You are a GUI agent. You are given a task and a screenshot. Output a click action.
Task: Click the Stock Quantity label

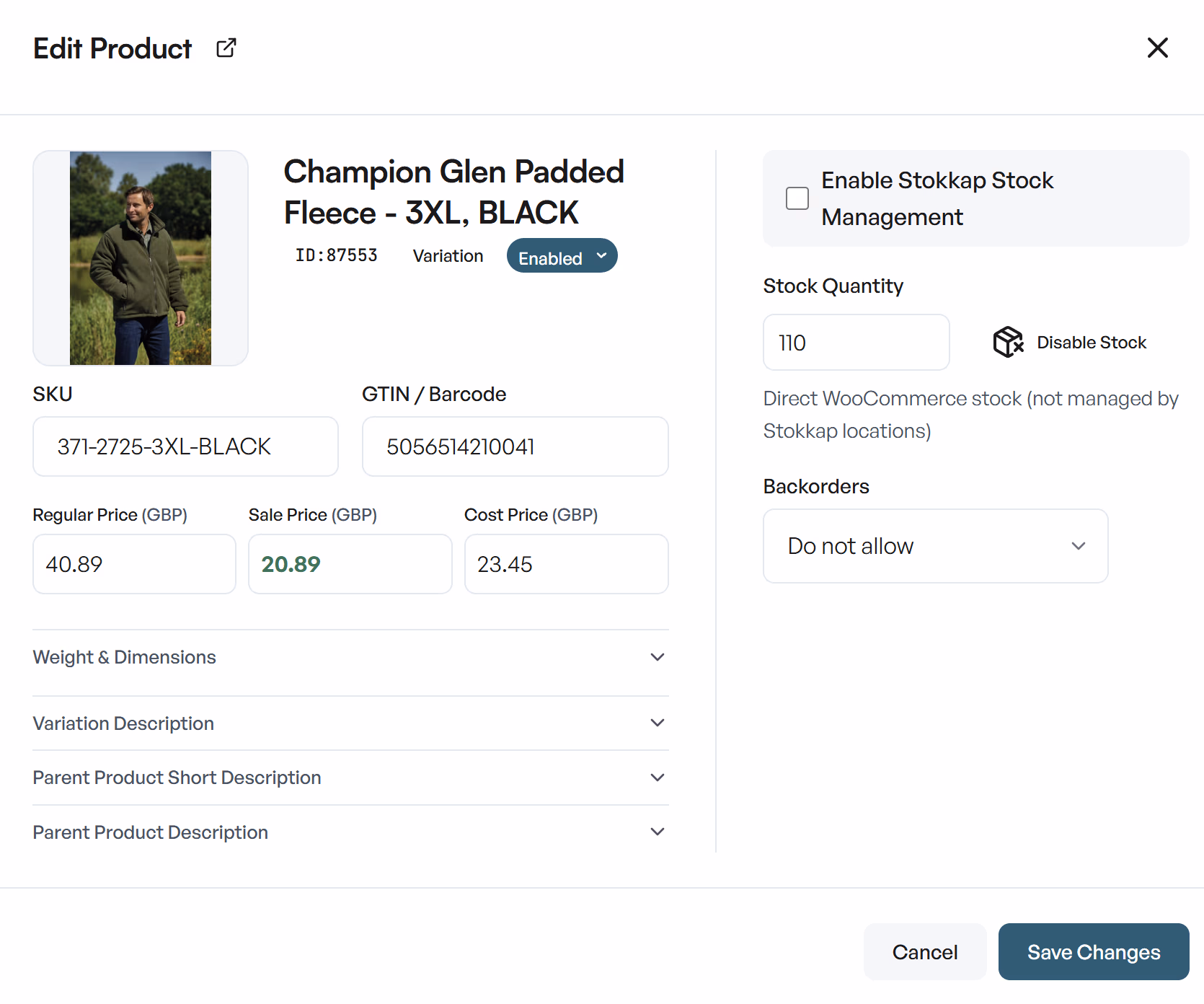coord(833,286)
